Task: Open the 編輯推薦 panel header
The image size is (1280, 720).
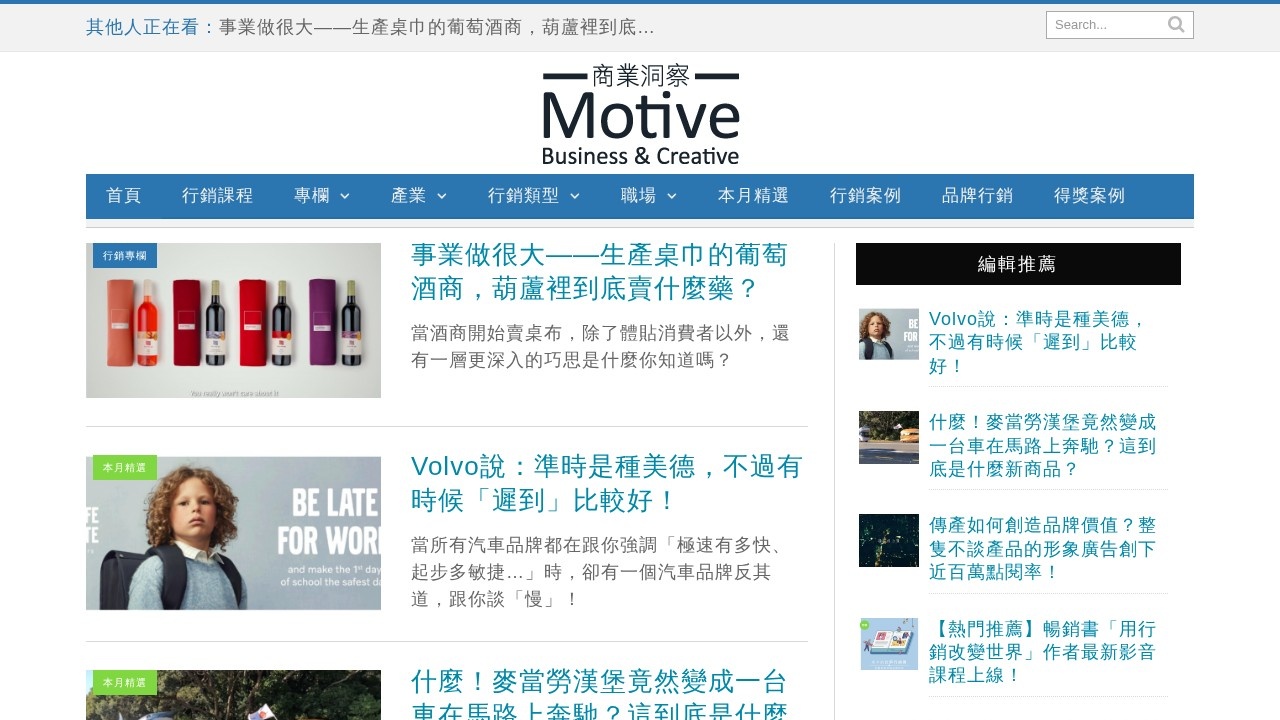Action: click(x=1018, y=263)
